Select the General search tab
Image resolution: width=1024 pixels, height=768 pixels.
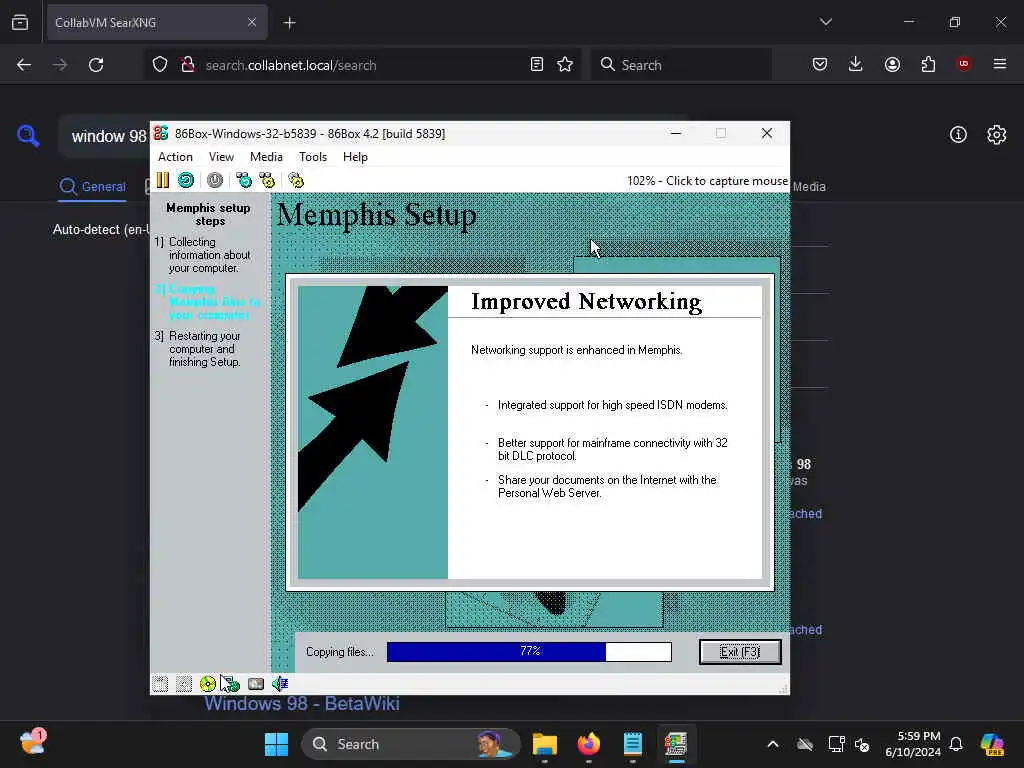click(92, 187)
